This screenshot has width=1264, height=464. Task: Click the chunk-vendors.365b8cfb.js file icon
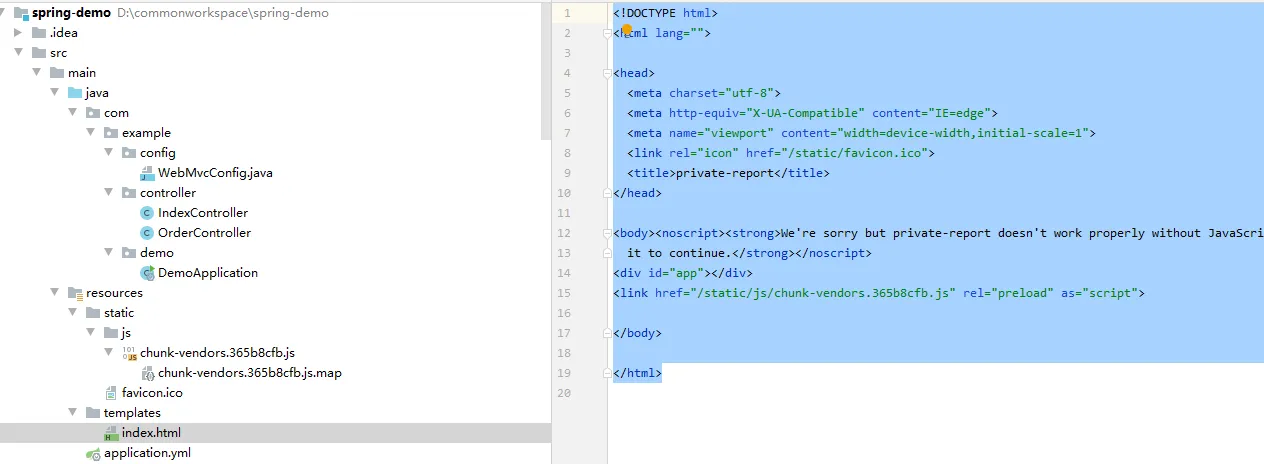pos(129,353)
